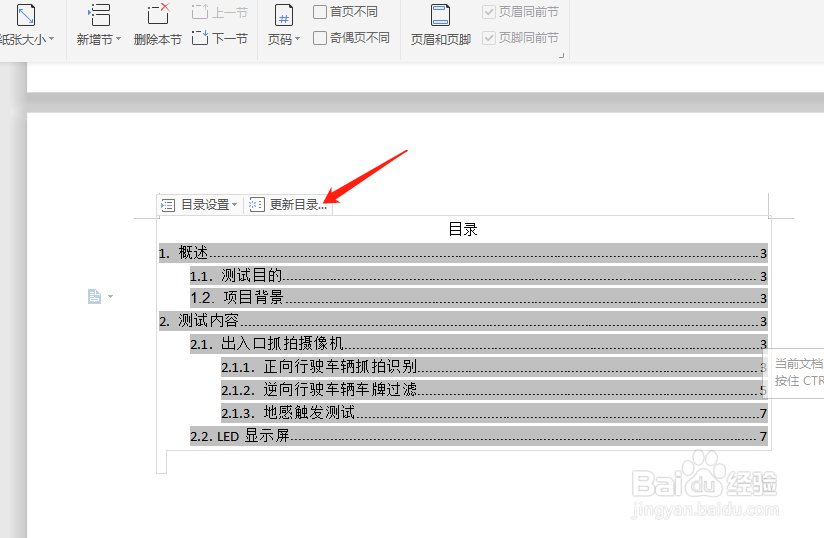Enable 首页不同 checkbox
The image size is (824, 538).
[320, 12]
